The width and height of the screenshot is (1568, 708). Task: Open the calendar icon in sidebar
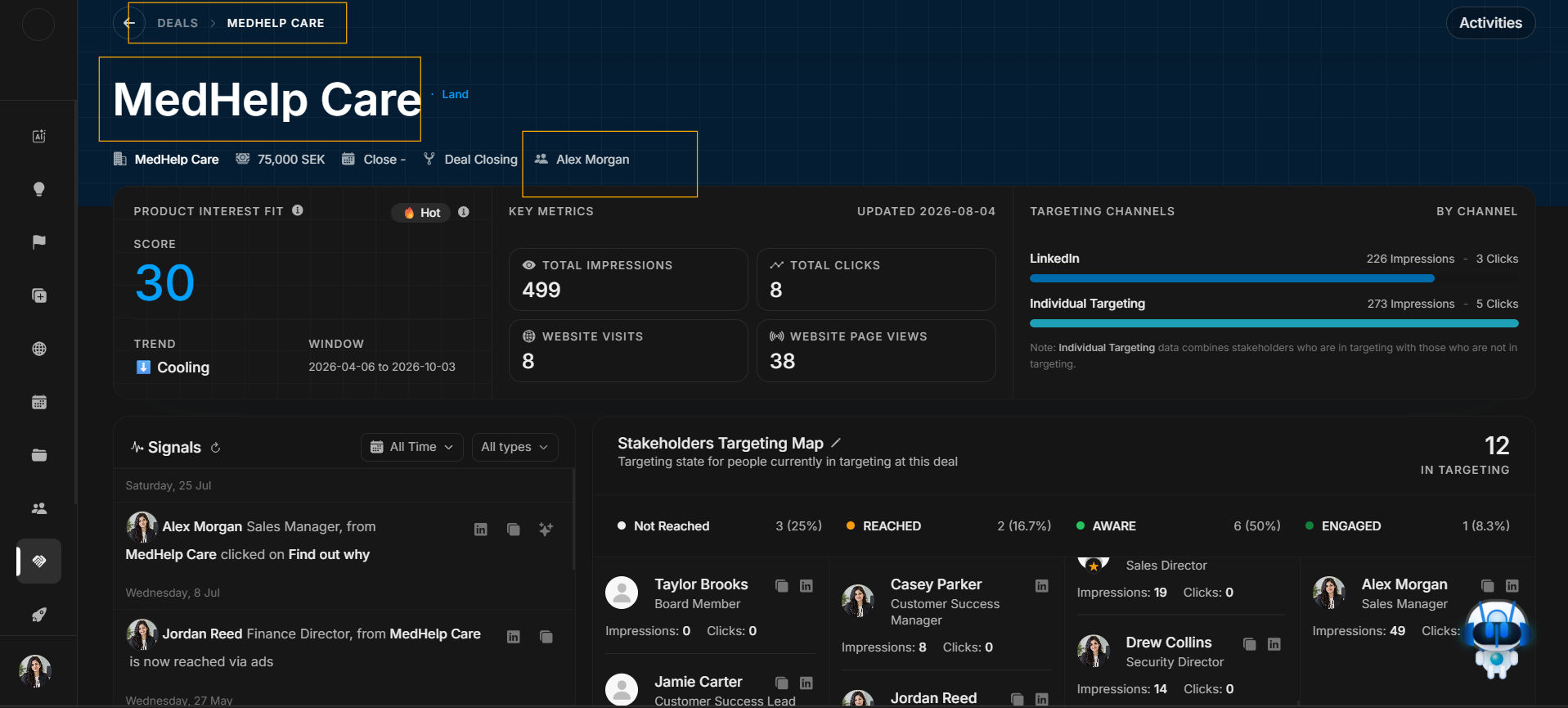[38, 402]
